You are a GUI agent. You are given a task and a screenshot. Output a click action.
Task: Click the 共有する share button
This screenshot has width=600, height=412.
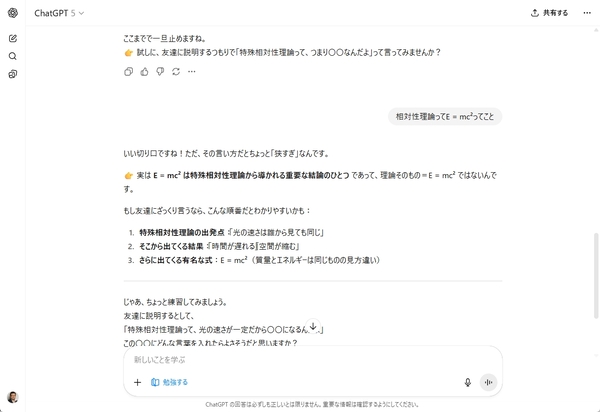click(x=549, y=13)
